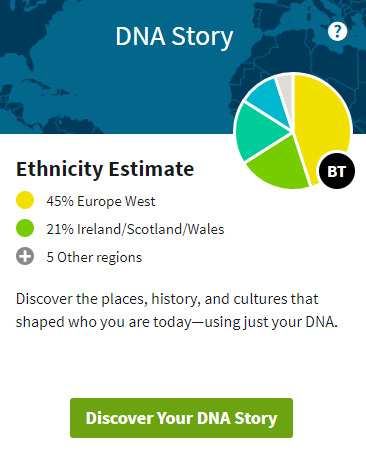
Task: Select the green Ireland/Scotland/Wales pie slice
Action: pyautogui.click(x=280, y=163)
